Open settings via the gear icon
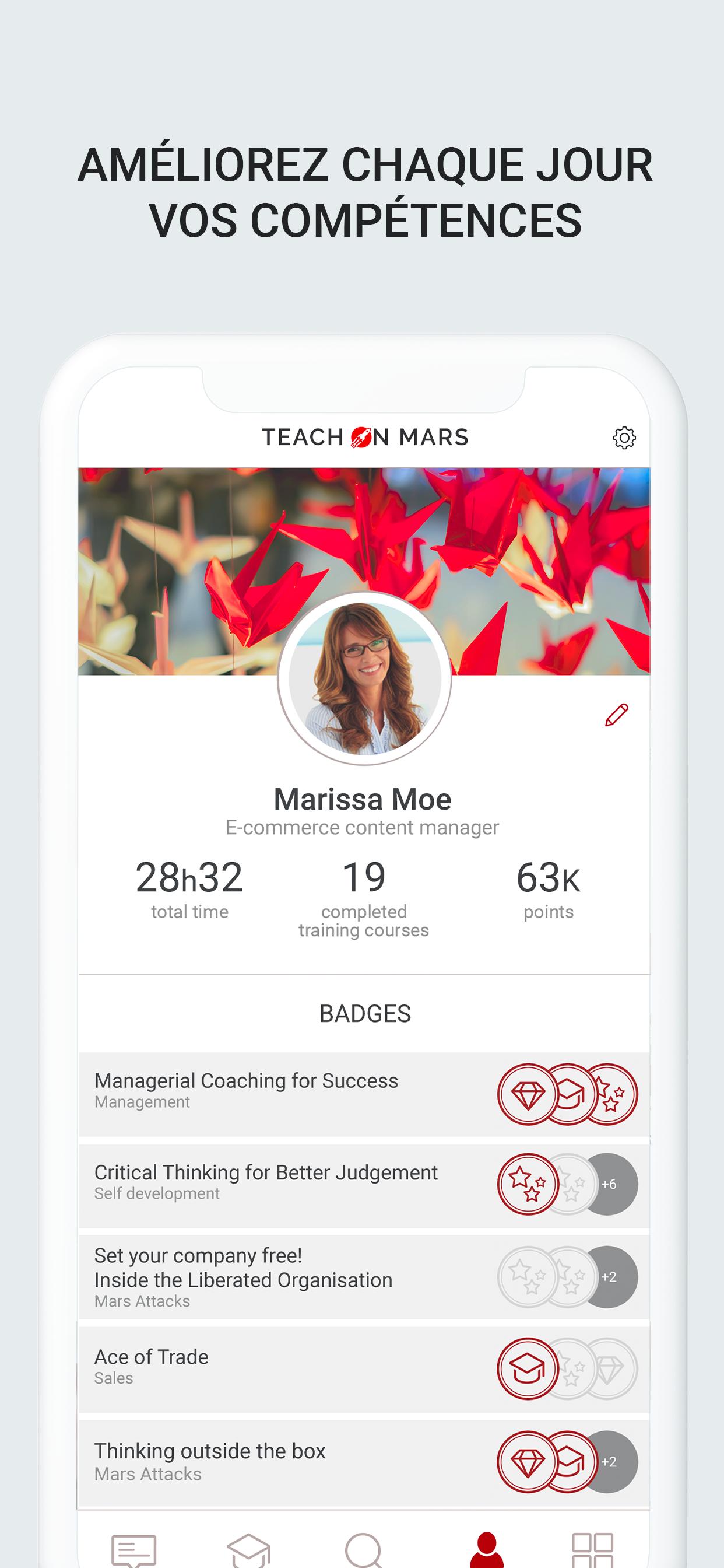This screenshot has width=724, height=1568. 624,437
